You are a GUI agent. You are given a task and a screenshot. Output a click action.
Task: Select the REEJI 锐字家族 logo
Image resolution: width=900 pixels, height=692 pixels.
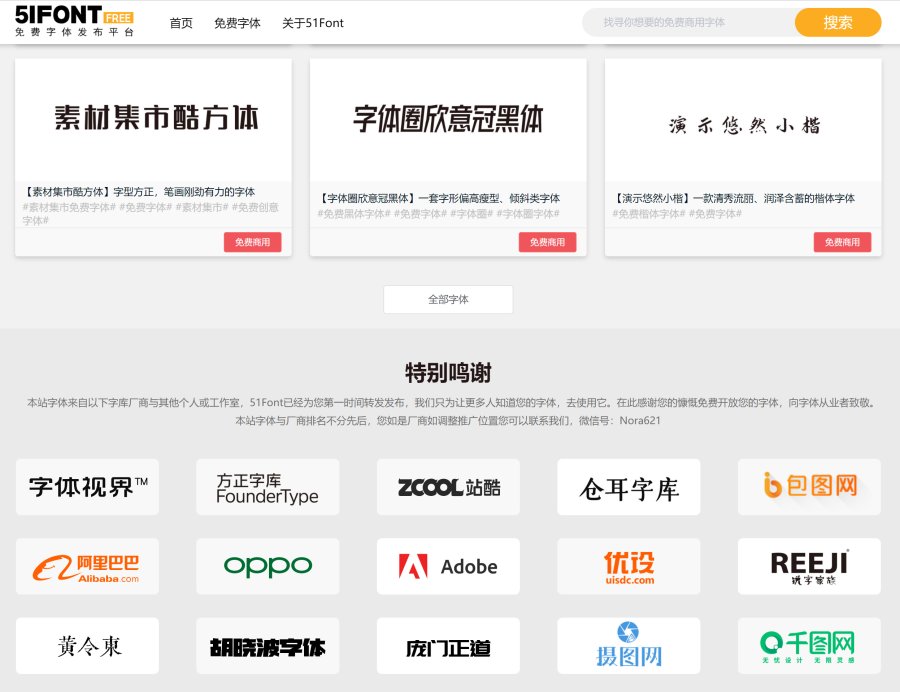click(x=809, y=567)
